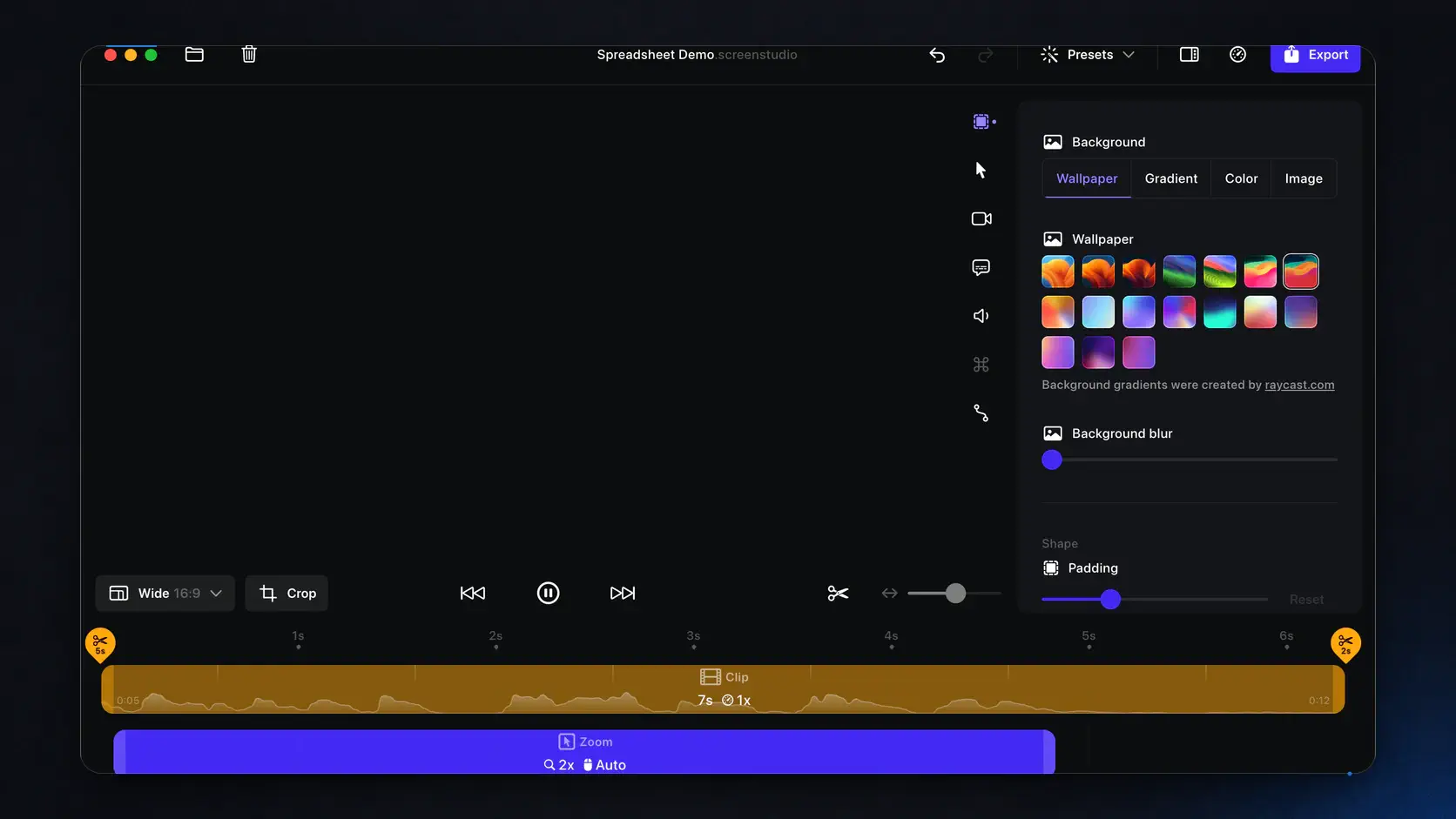Select the purple Zoom segment
The width and height of the screenshot is (1456, 819).
point(584,753)
